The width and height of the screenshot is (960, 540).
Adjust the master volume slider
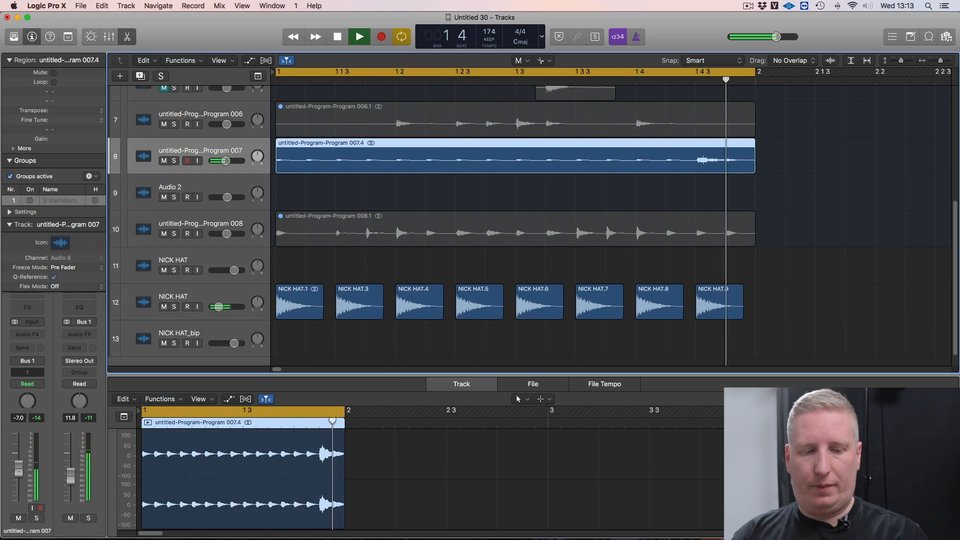click(776, 37)
